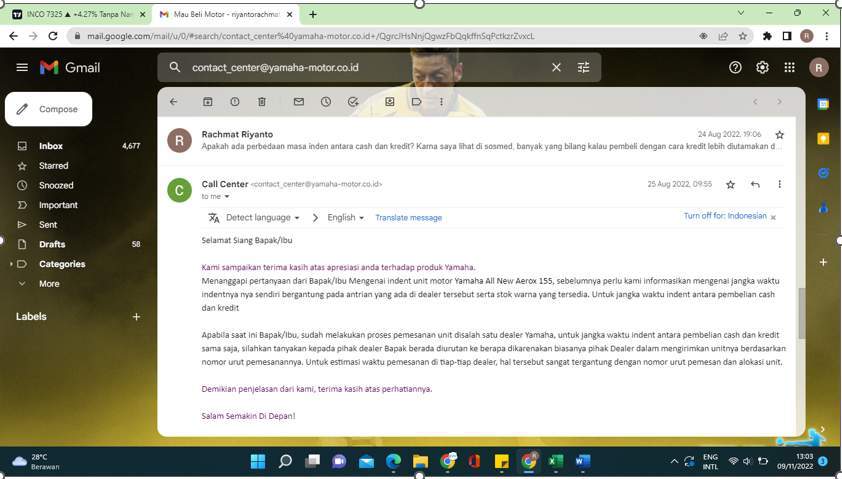Open the weather widget 28°C Berawan
The height and width of the screenshot is (479, 842).
[x=36, y=461]
